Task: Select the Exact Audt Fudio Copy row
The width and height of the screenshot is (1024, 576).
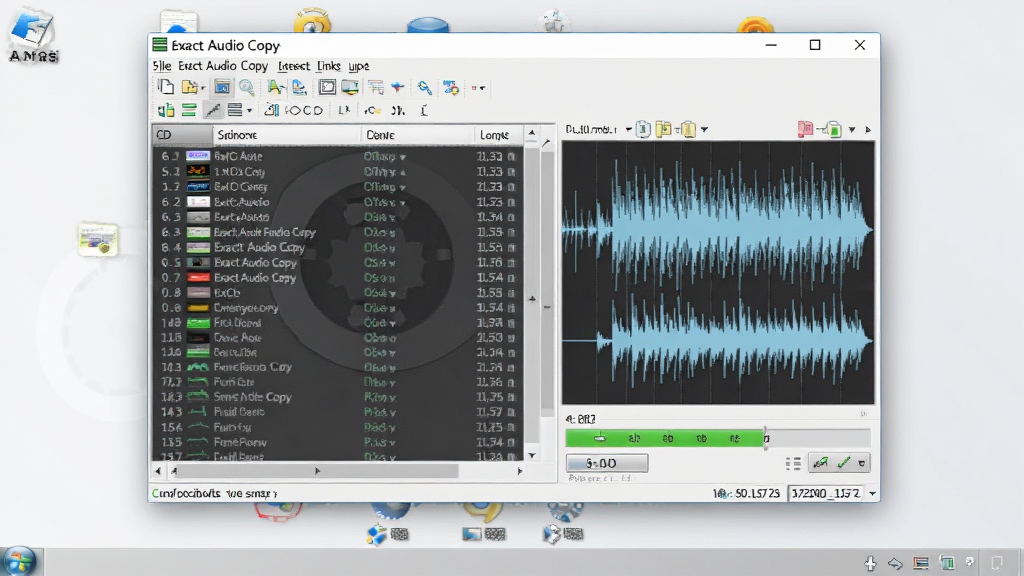Action: click(338, 232)
